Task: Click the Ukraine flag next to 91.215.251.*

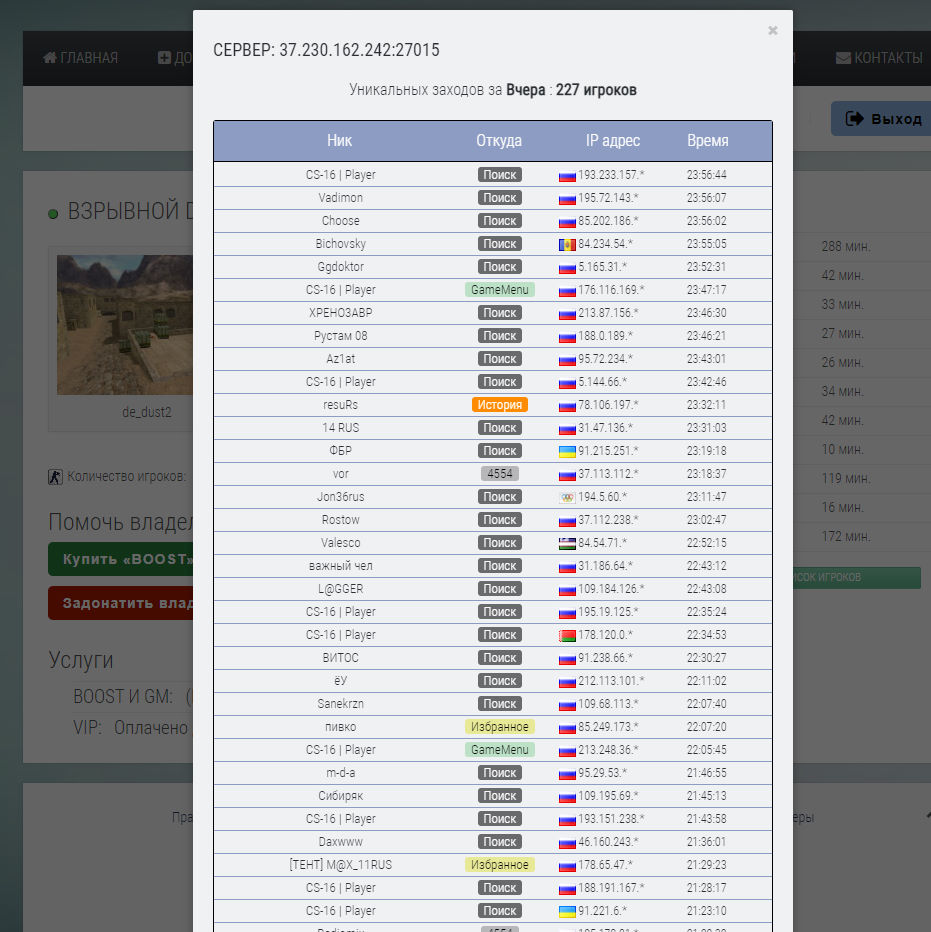Action: 567,452
